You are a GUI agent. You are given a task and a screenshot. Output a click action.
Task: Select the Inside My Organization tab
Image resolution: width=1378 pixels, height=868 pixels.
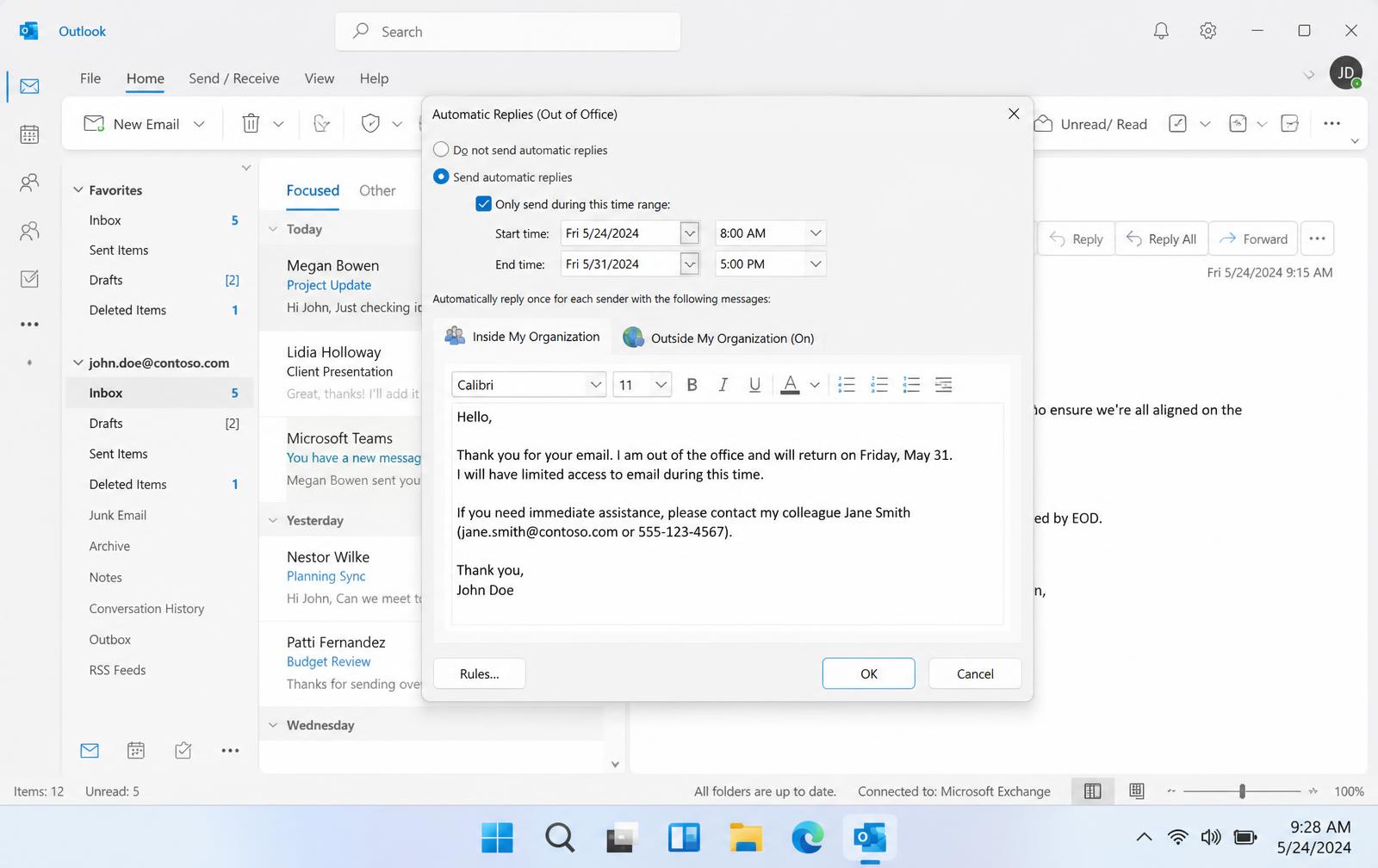522,337
